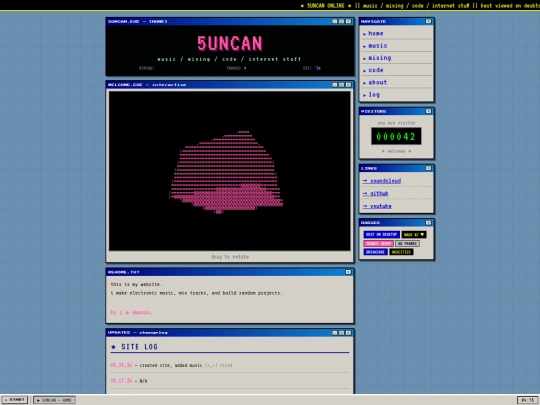The height and width of the screenshot is (405, 540).
Task: Click the pink TRANCE 4EVER badge
Action: tap(378, 243)
